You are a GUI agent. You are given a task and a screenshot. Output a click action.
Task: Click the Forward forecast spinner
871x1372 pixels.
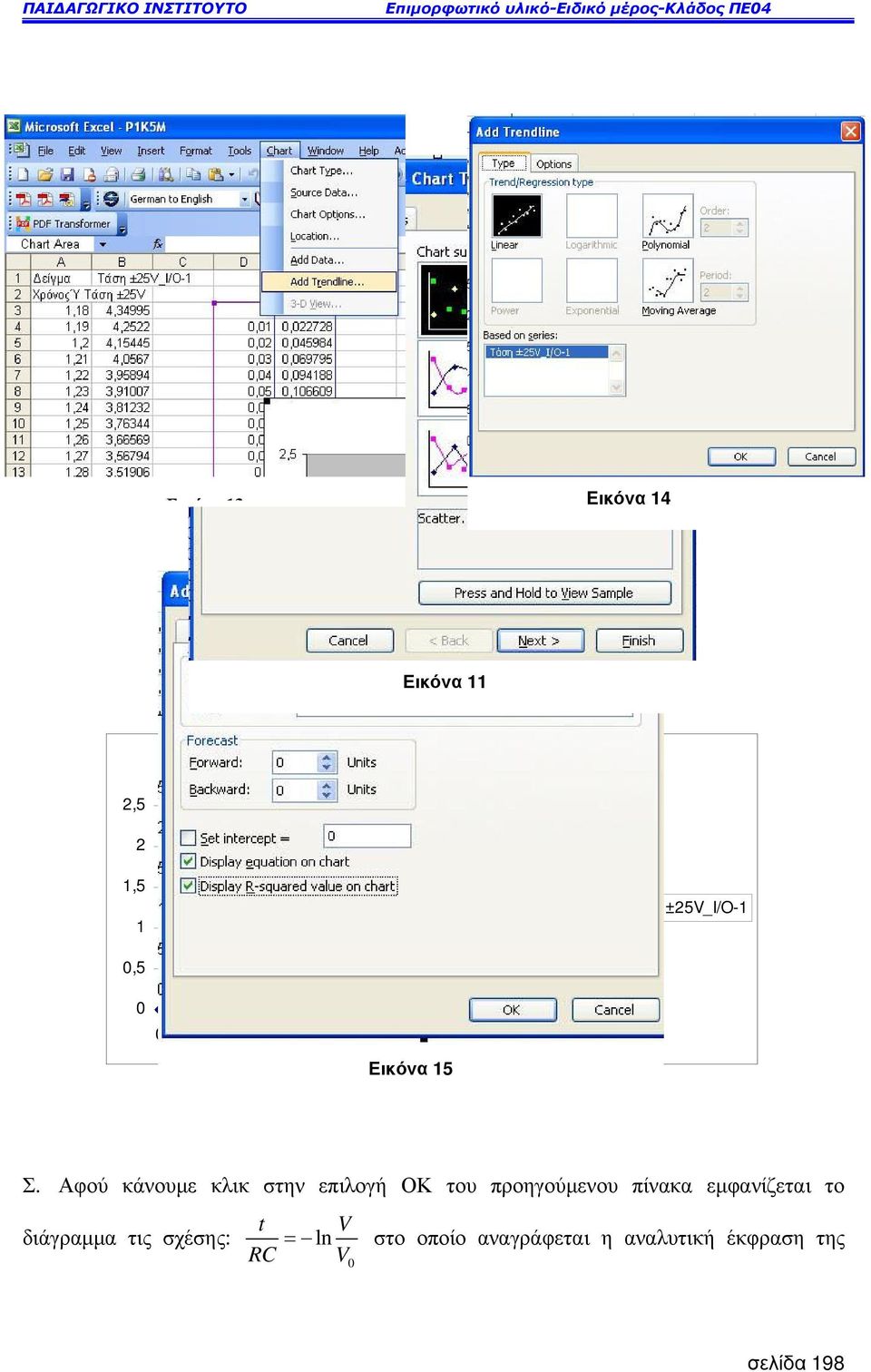click(x=328, y=762)
